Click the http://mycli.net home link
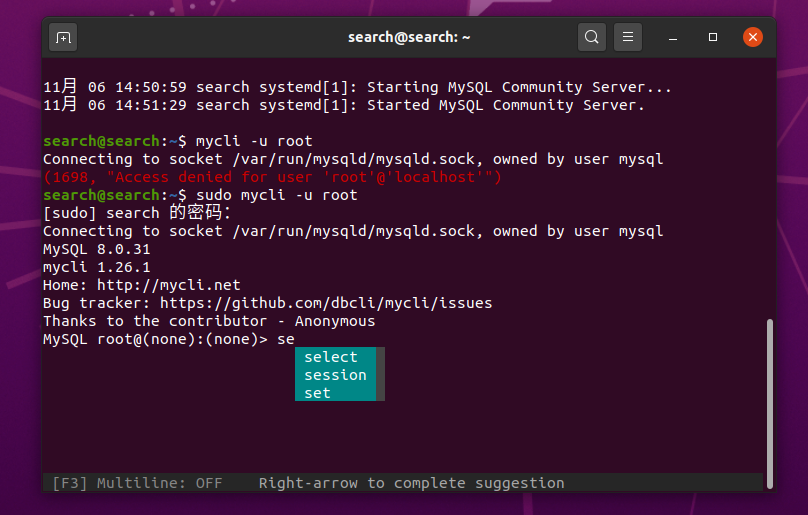This screenshot has height=515, width=808. (x=169, y=285)
